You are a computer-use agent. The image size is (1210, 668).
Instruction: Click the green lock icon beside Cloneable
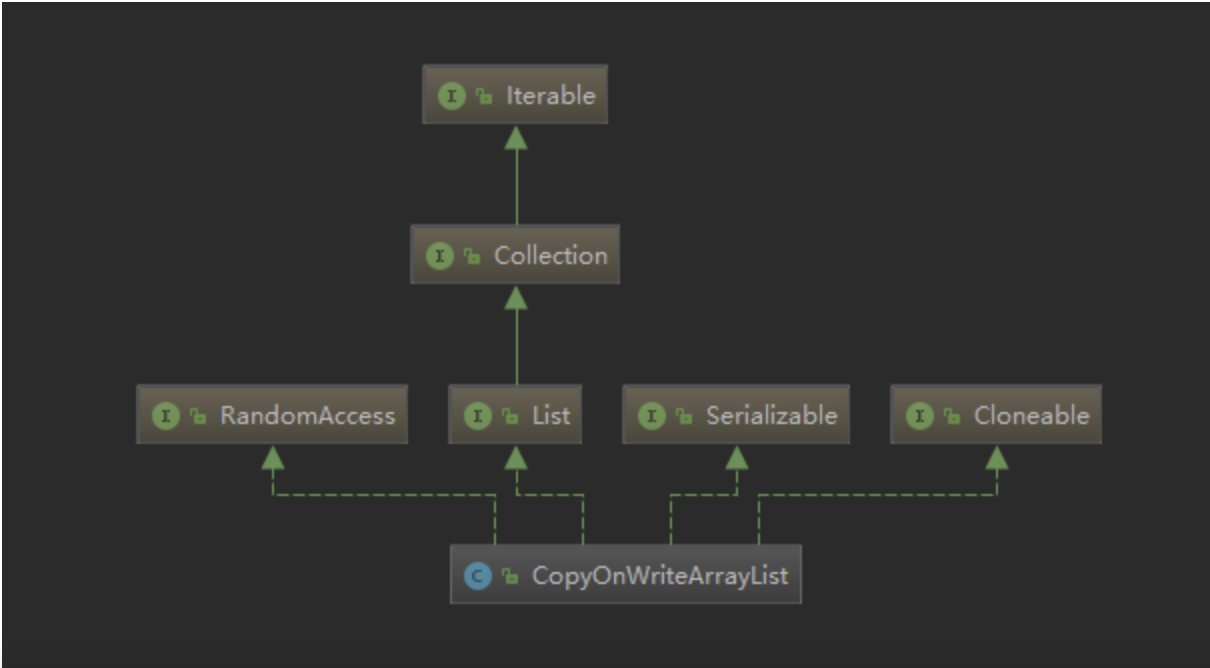tap(952, 417)
